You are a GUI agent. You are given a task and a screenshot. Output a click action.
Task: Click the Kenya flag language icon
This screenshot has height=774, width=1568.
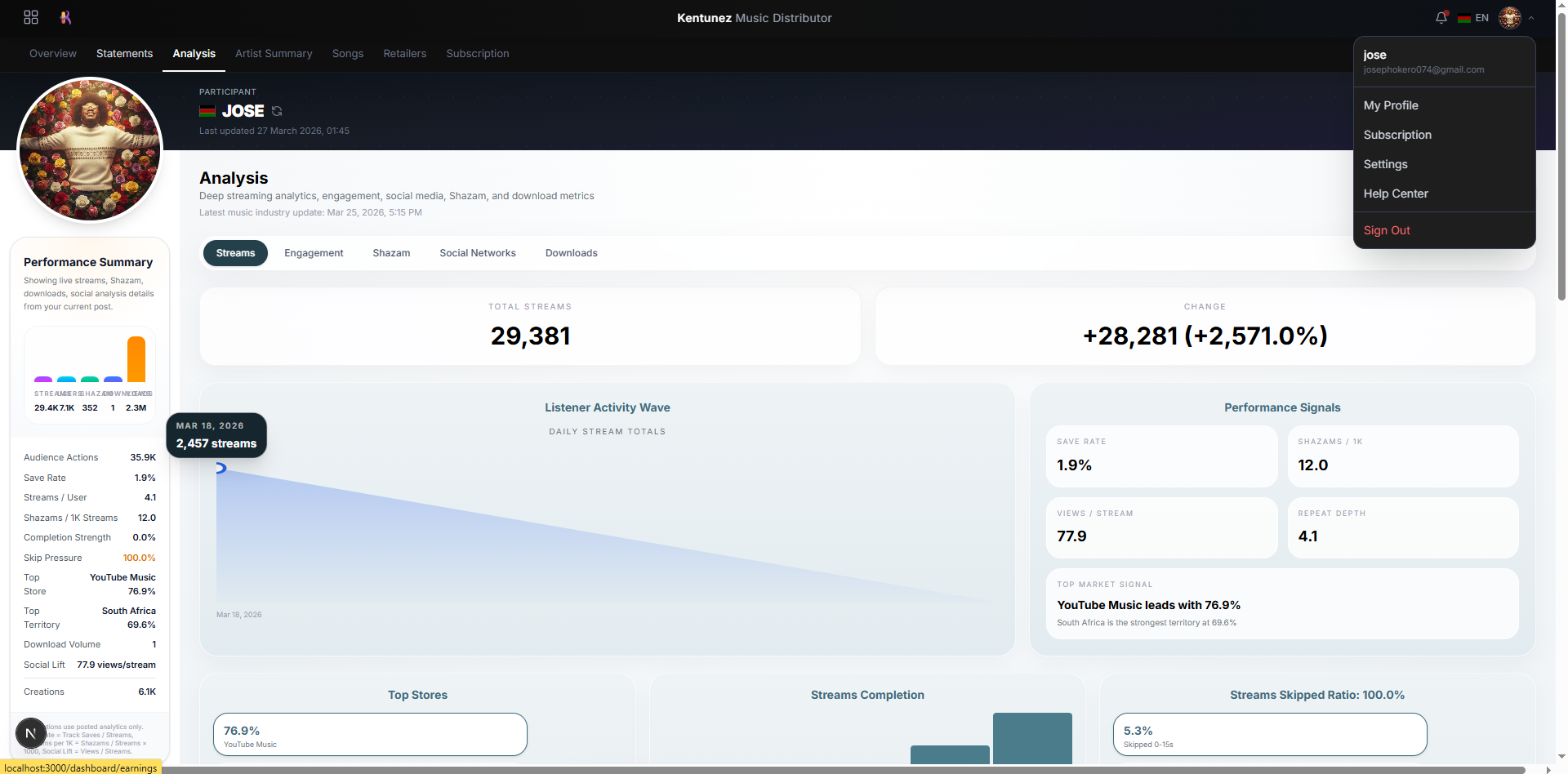point(1464,18)
